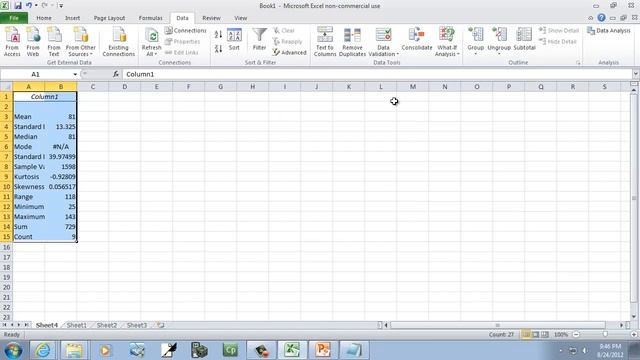640x360 pixels.
Task: Open Connections in the Connections group
Action: 186,31
